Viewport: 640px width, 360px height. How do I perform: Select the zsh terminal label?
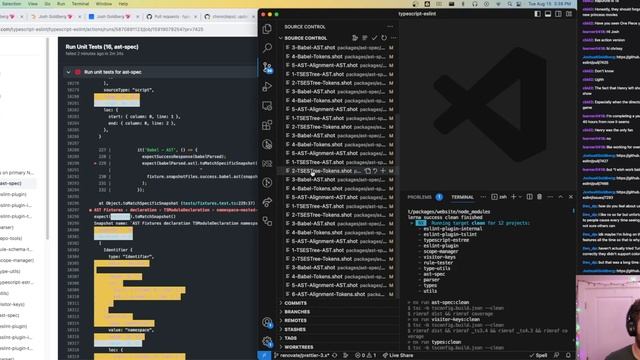(500, 197)
